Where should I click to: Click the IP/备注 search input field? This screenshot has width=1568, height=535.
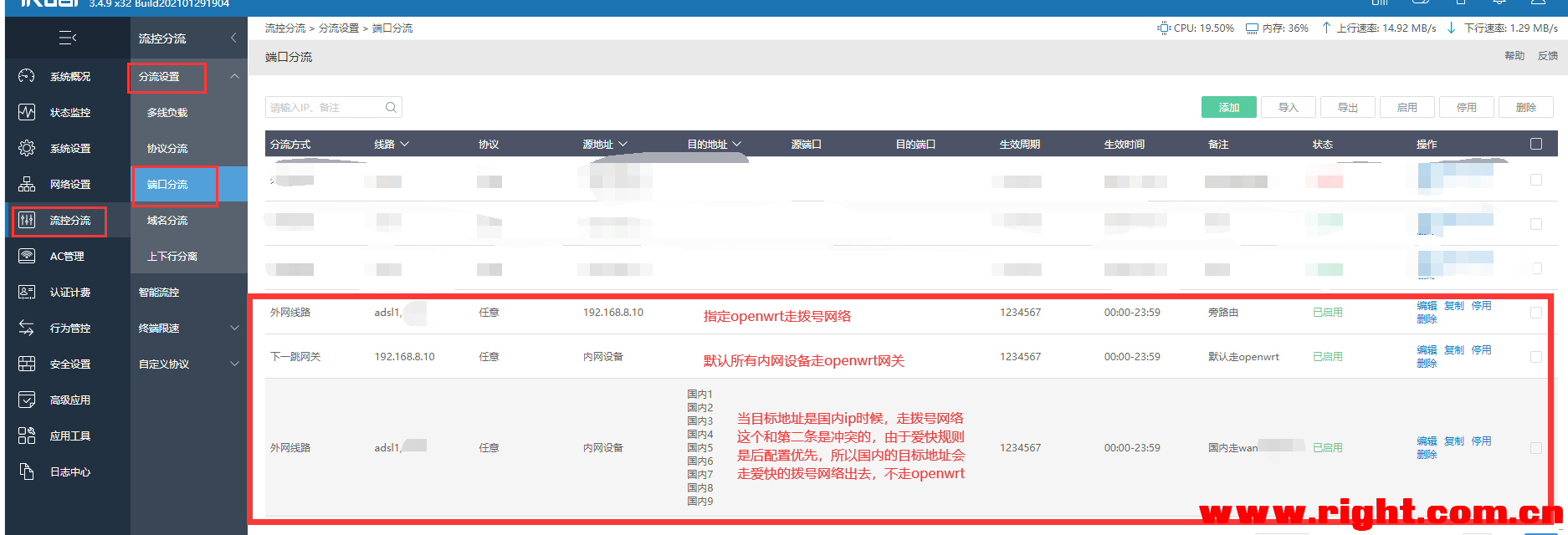coord(325,107)
